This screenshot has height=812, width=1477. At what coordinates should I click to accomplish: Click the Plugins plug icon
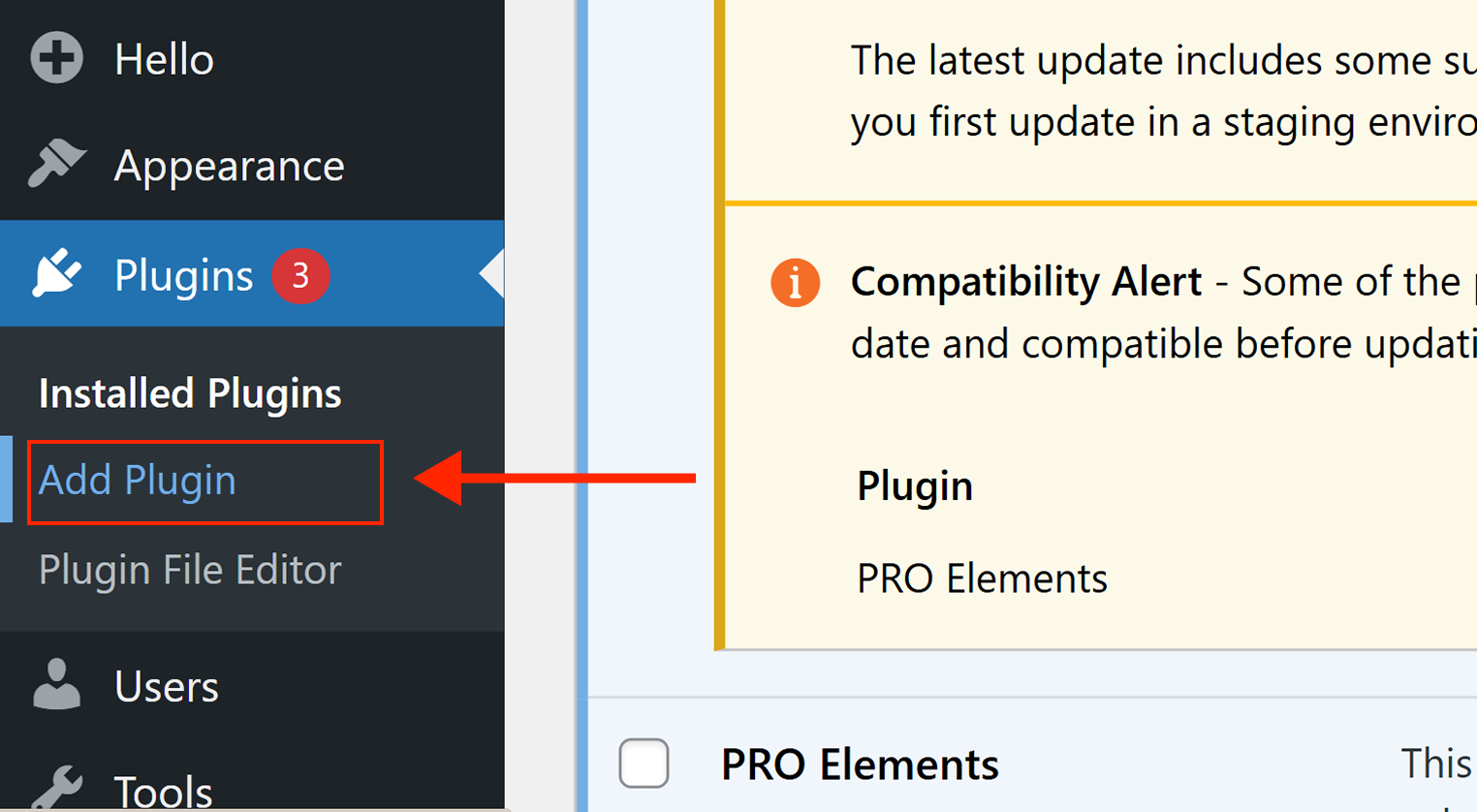[57, 274]
